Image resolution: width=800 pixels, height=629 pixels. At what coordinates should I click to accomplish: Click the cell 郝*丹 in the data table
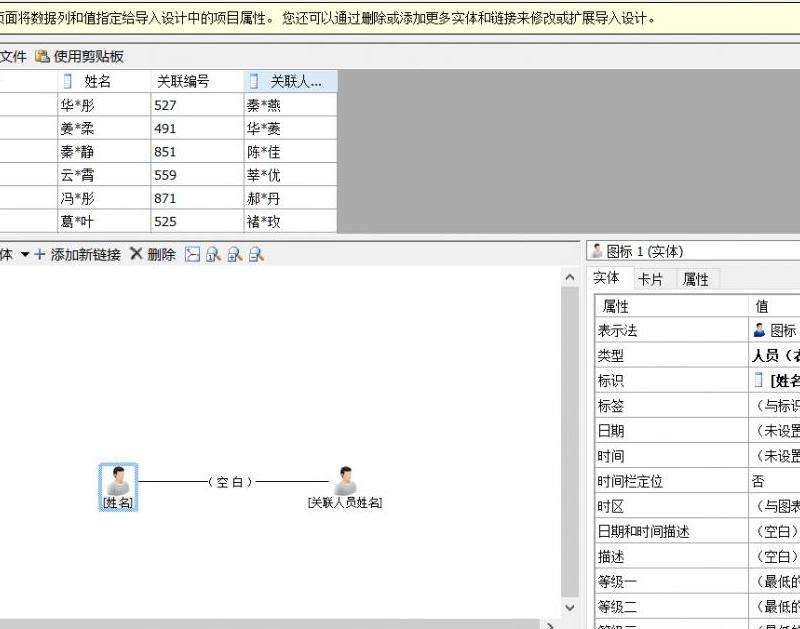coord(291,198)
